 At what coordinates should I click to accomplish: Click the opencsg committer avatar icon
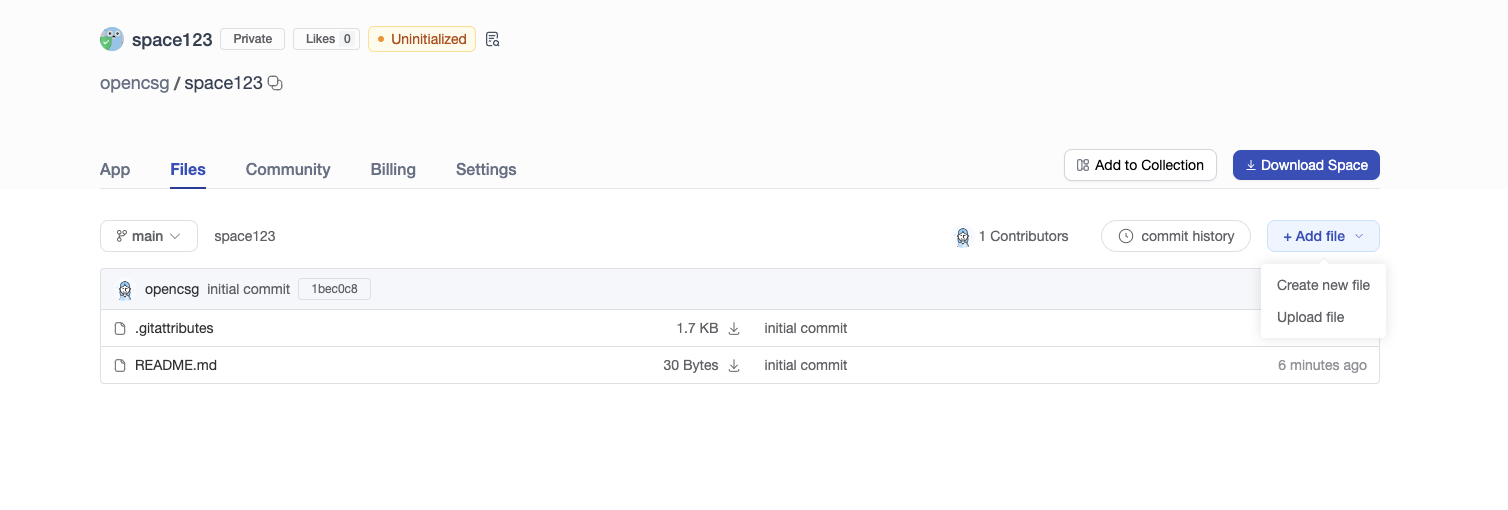point(125,289)
